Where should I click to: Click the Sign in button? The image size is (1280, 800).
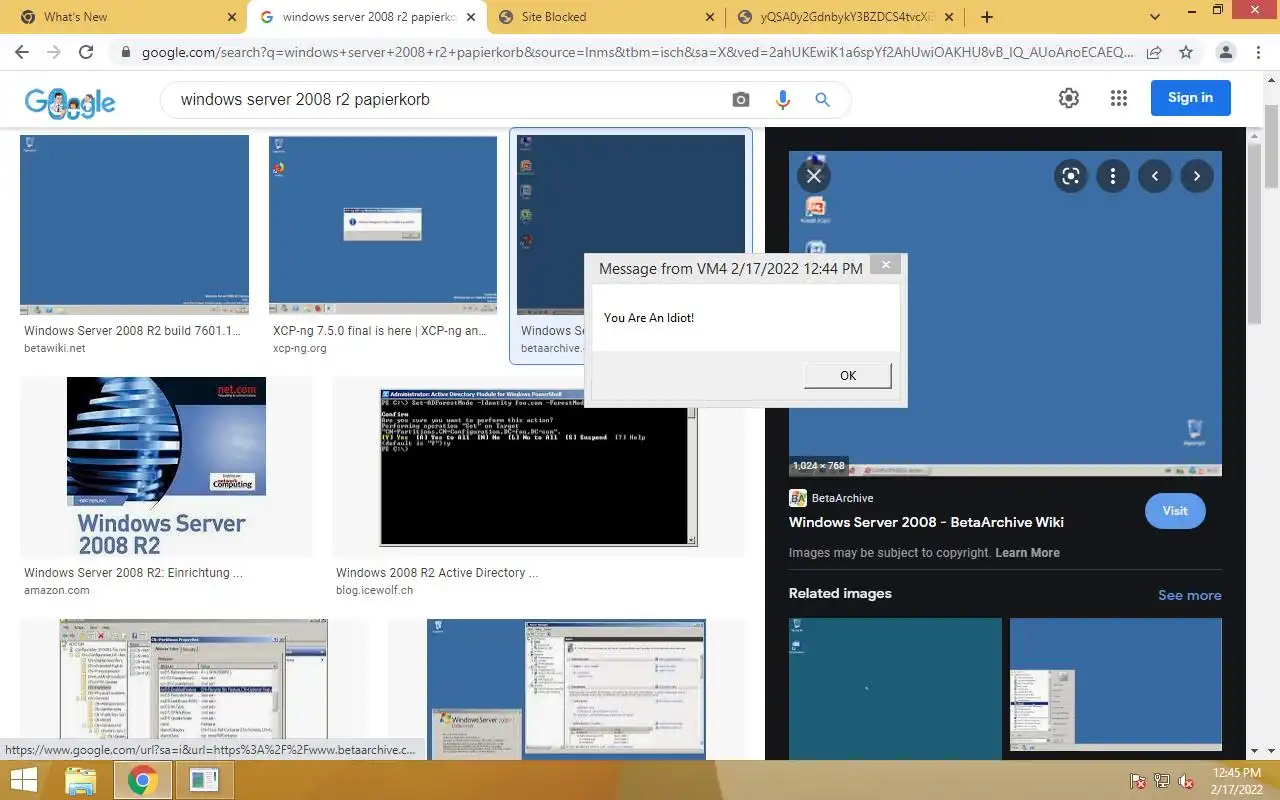1190,98
